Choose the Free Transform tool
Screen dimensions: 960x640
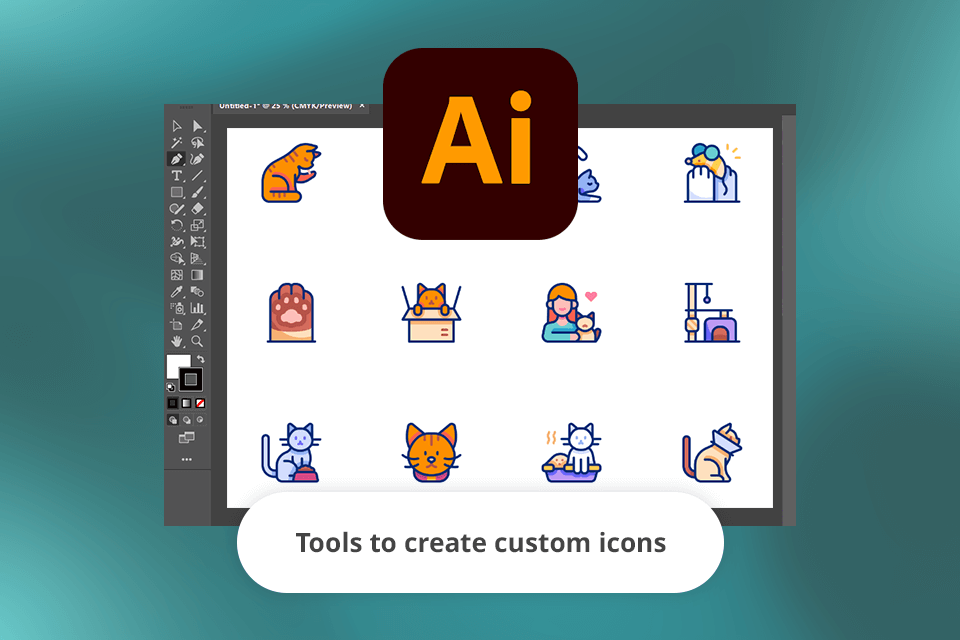point(197,242)
